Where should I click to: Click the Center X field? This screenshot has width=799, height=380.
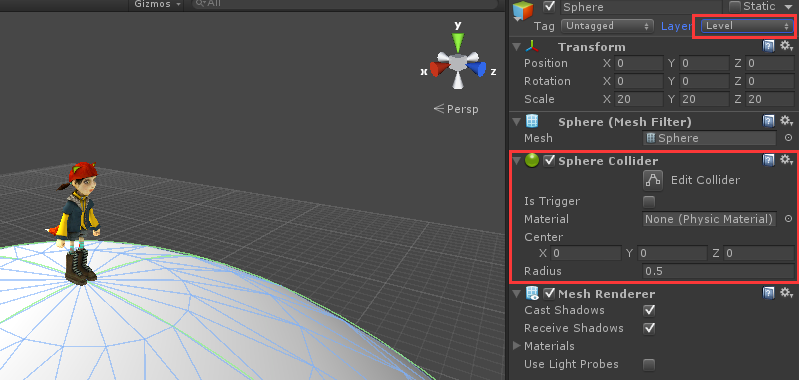click(x=586, y=253)
